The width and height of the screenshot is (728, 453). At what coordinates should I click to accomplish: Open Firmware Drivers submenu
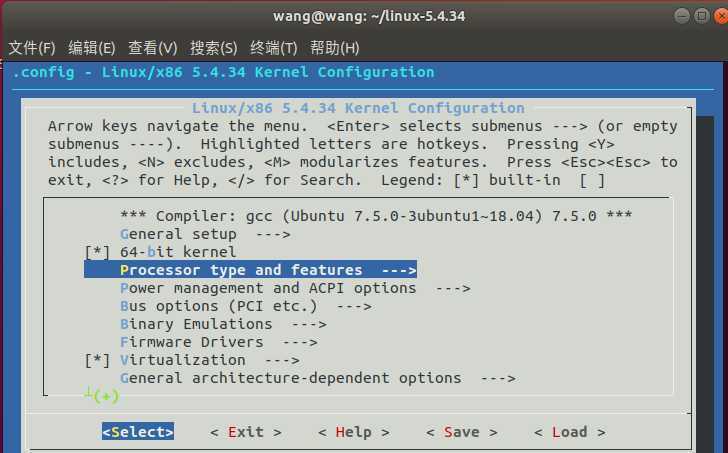tap(219, 342)
